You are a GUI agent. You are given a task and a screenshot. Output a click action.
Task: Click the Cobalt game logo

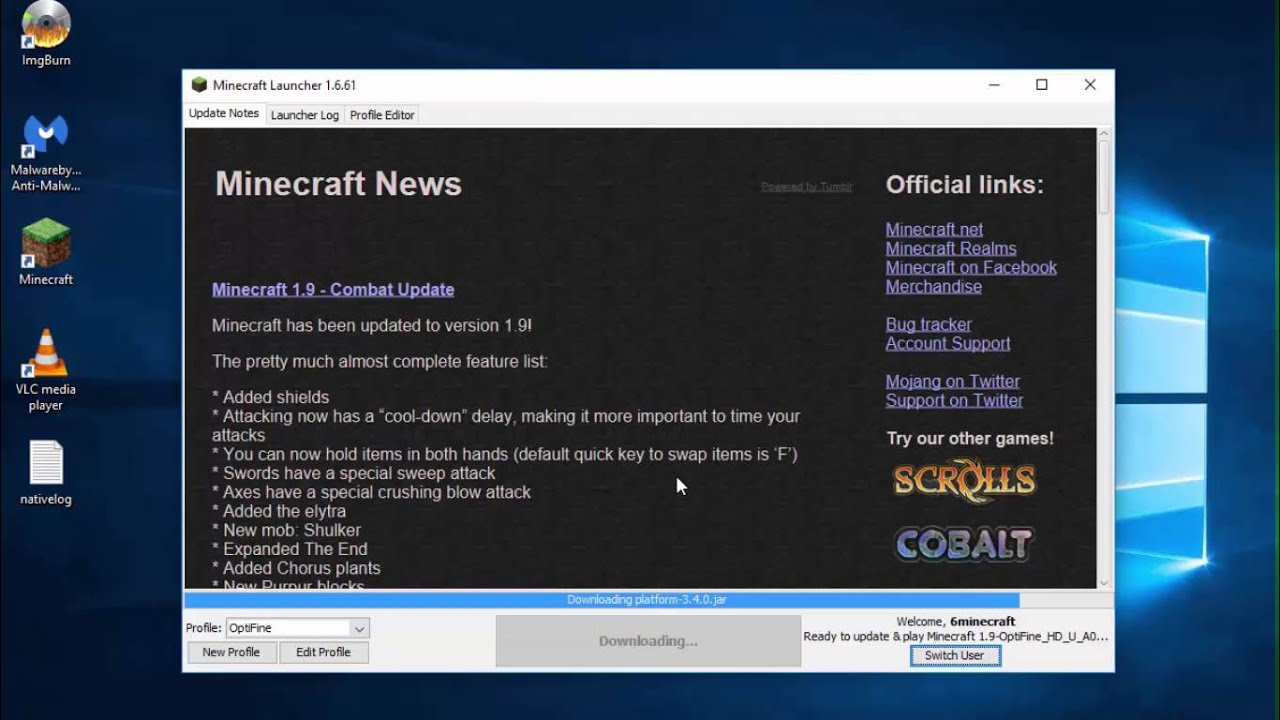click(964, 544)
